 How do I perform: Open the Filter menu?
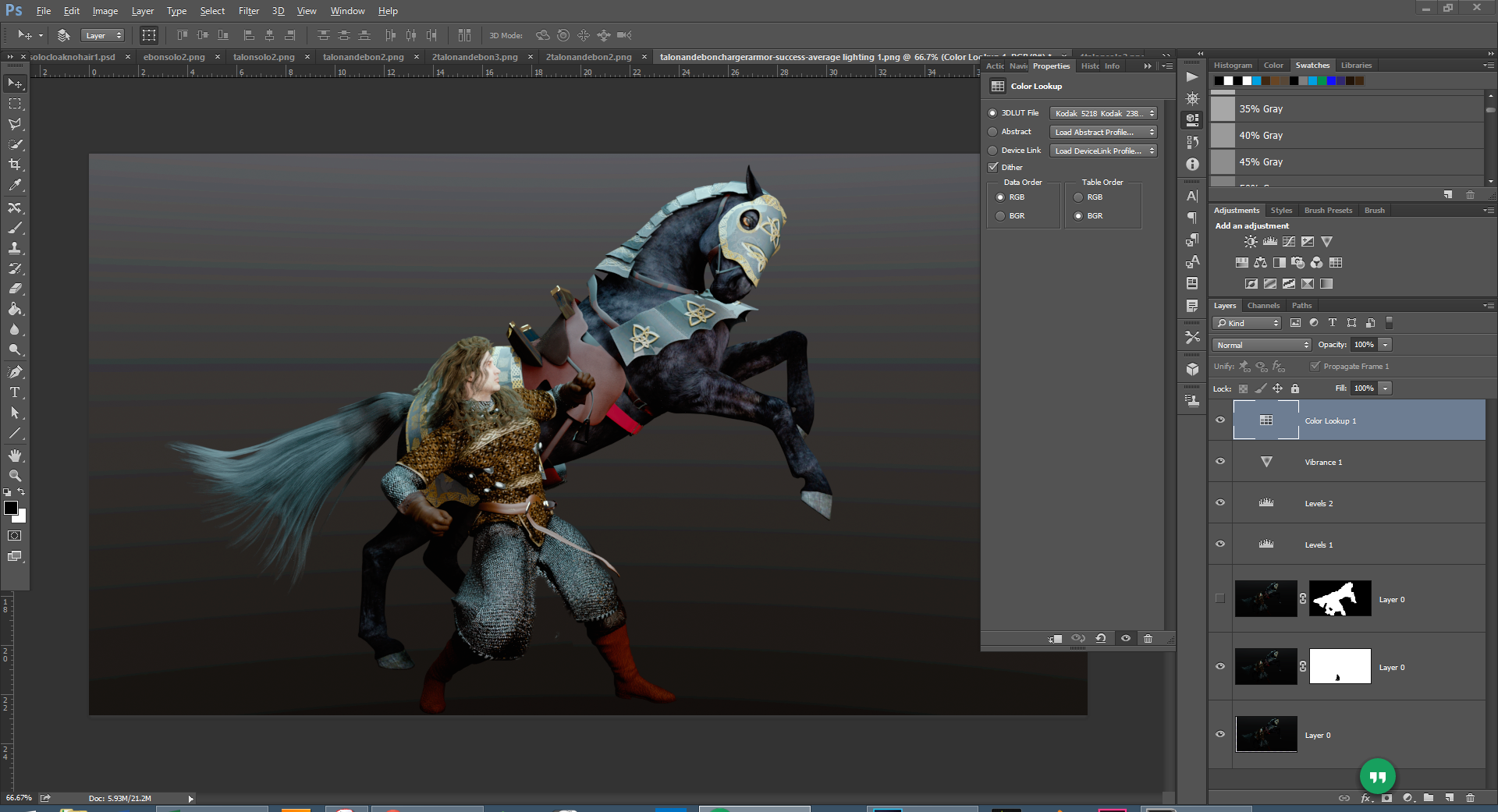pyautogui.click(x=248, y=11)
